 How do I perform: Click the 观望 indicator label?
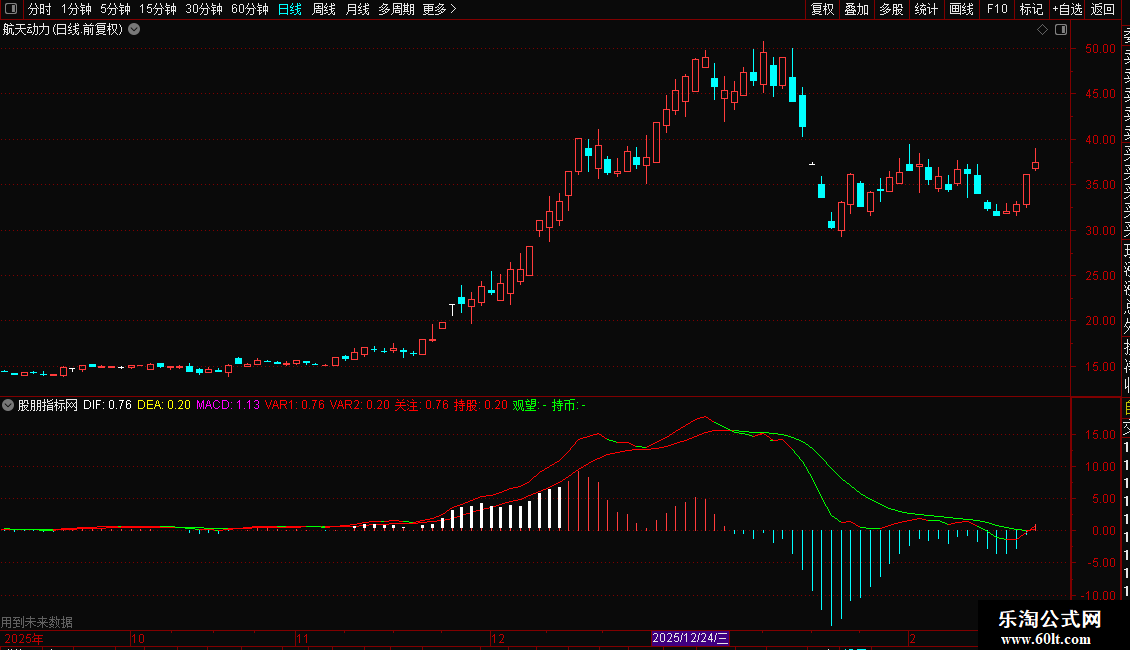click(x=530, y=405)
